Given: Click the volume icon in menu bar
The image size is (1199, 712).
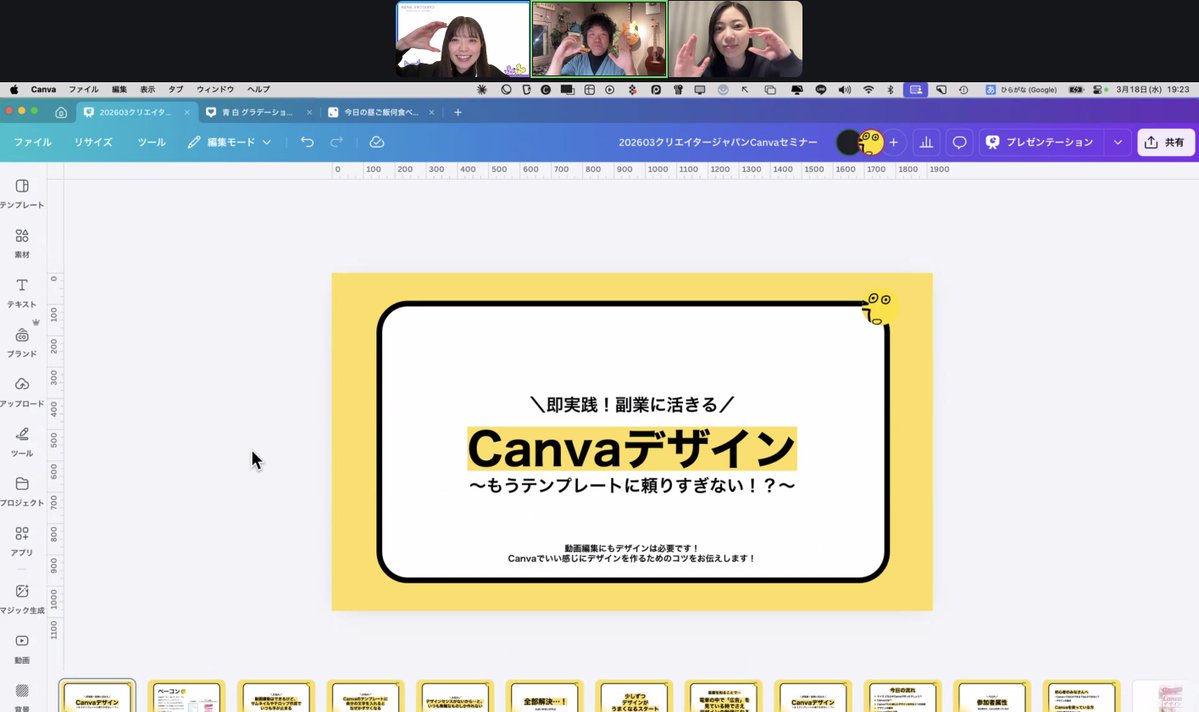Looking at the screenshot, I should pos(845,89).
